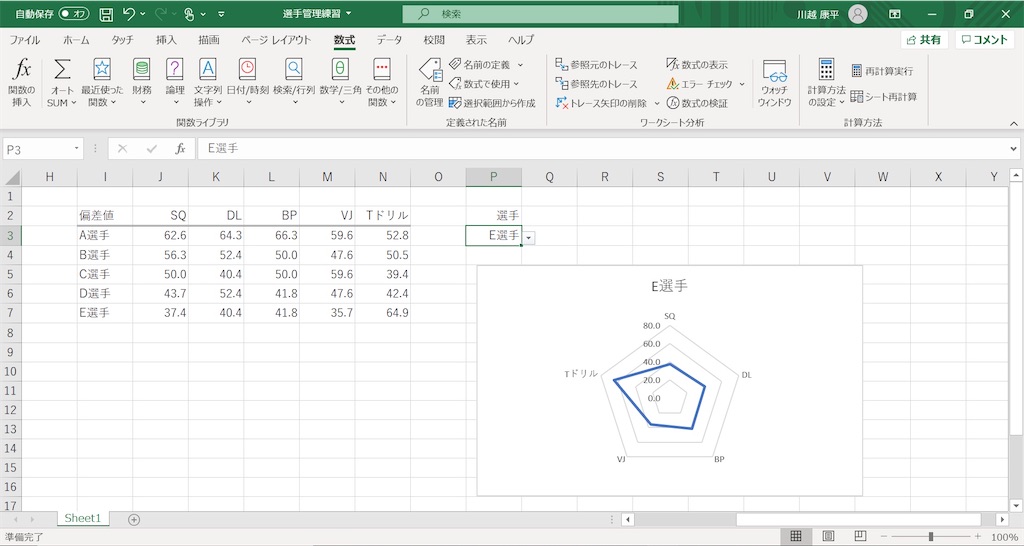Open Use in Formula (数式で使用) dropdown
This screenshot has height=546, width=1024.
tap(484, 84)
